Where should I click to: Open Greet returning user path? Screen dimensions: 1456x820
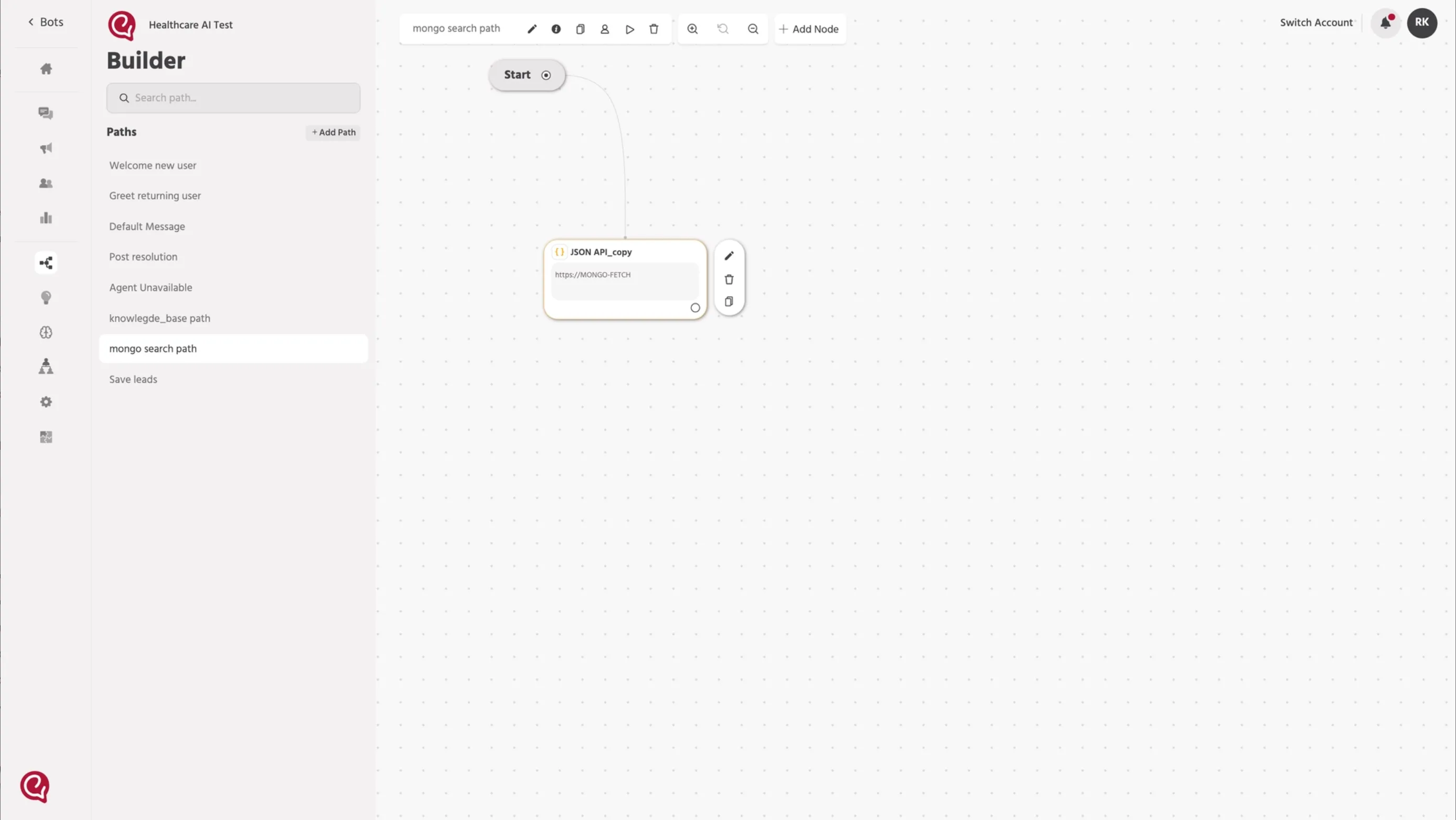pos(233,196)
